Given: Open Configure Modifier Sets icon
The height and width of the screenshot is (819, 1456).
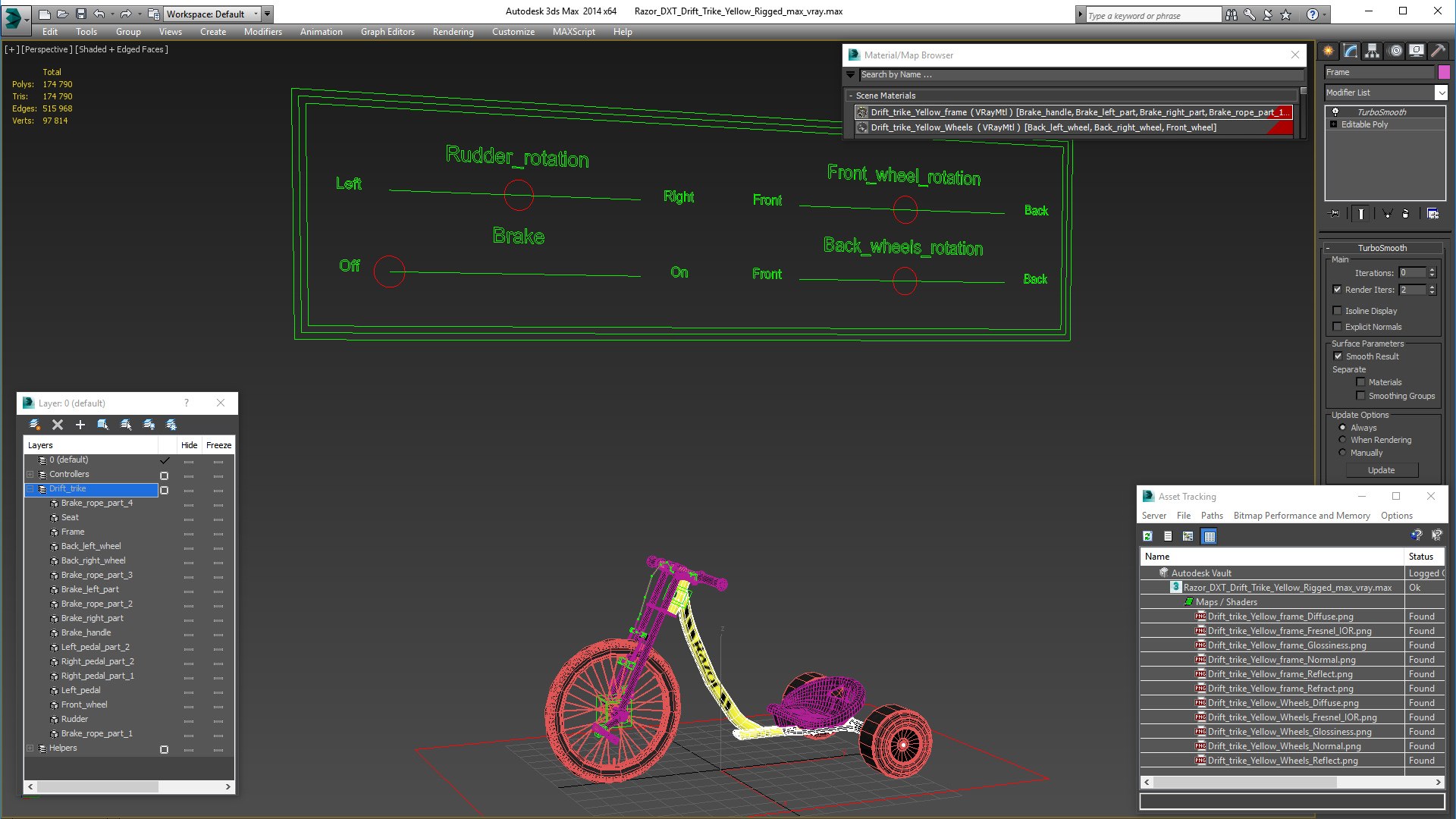Looking at the screenshot, I should [1432, 214].
